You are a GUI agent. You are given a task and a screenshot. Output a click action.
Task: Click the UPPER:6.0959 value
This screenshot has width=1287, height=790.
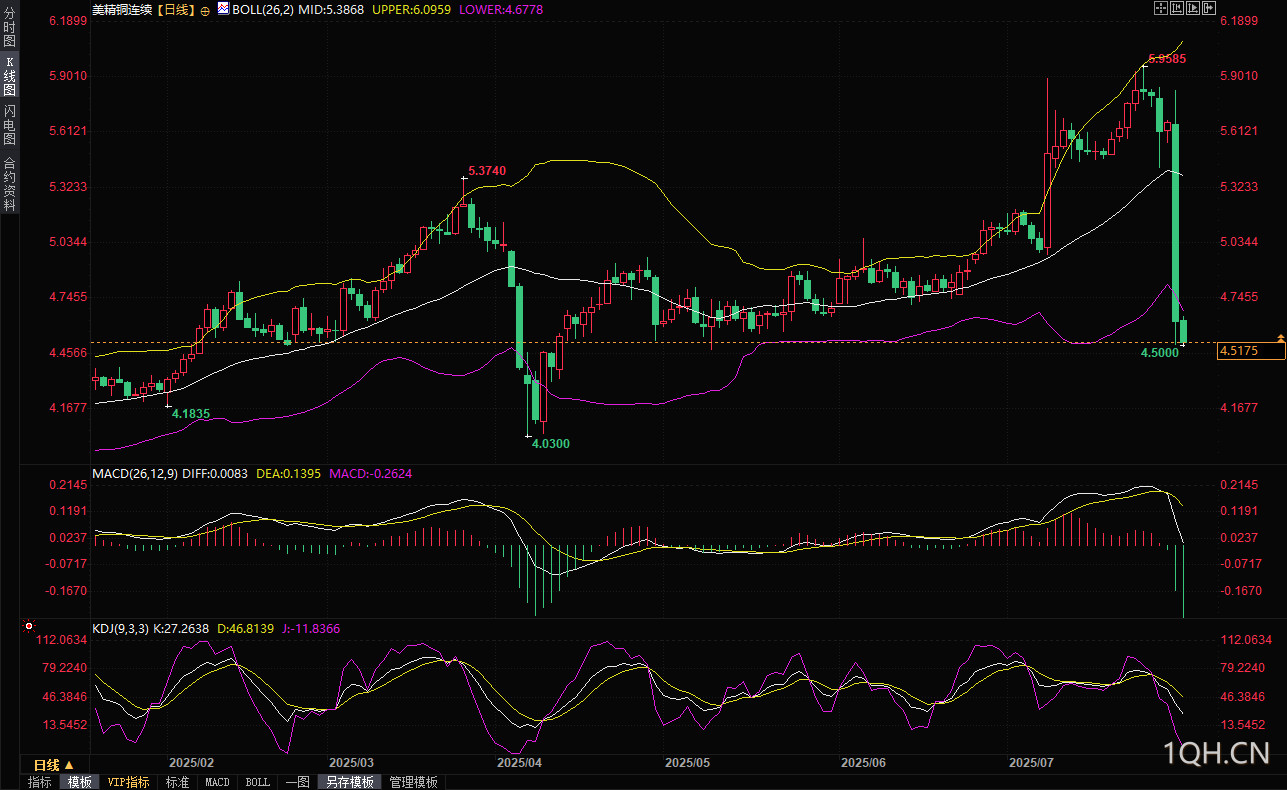click(411, 10)
